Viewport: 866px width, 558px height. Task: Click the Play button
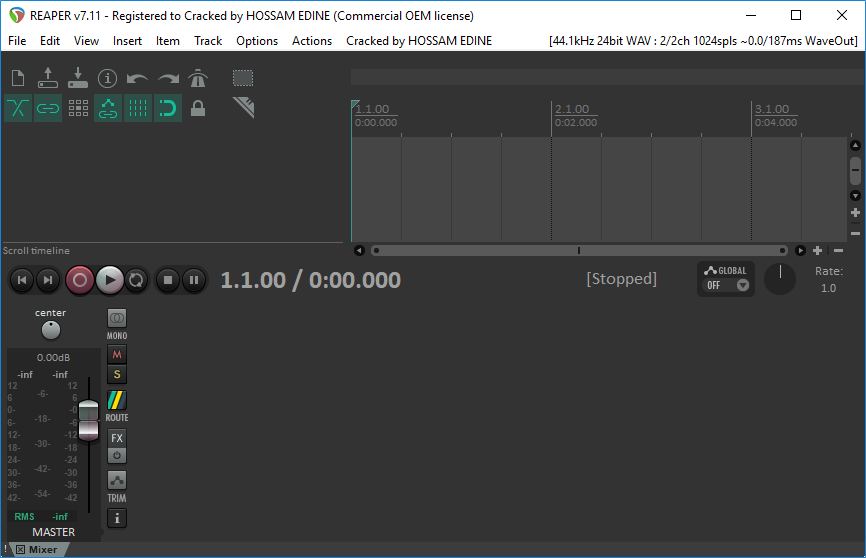point(109,280)
